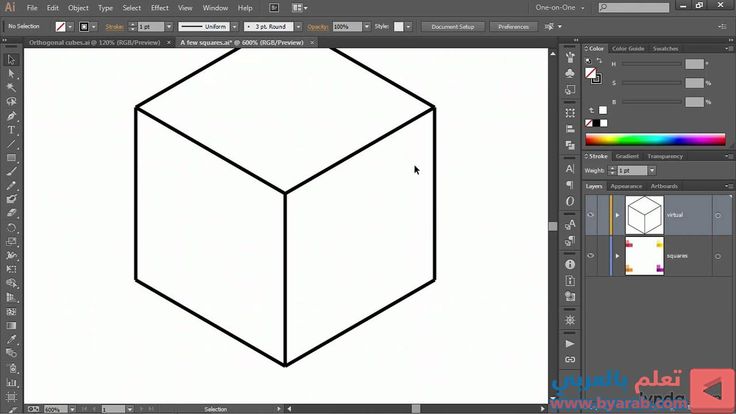
Task: Select the Type tool
Action: click(11, 130)
